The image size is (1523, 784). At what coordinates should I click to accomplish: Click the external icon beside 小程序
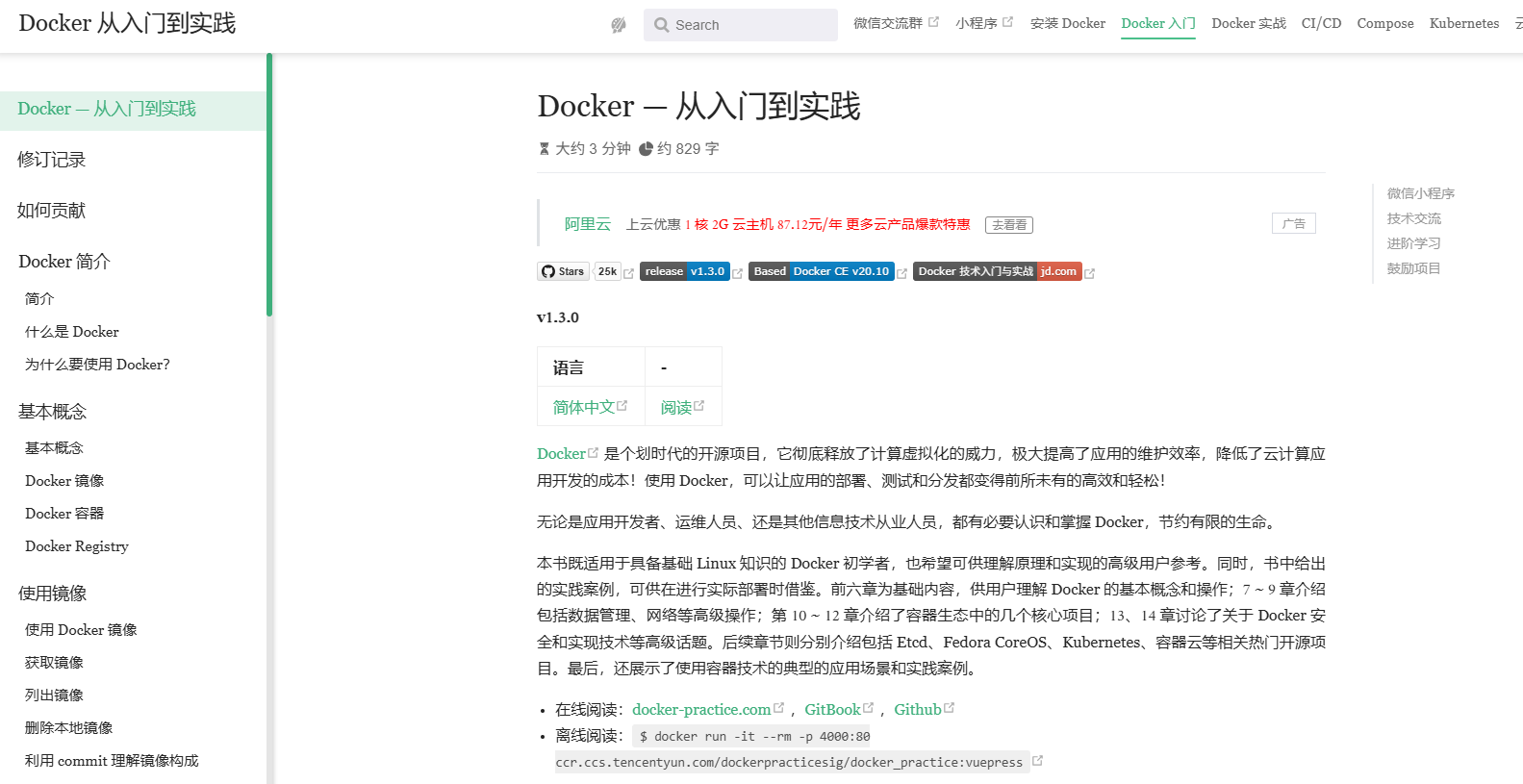point(1007,21)
